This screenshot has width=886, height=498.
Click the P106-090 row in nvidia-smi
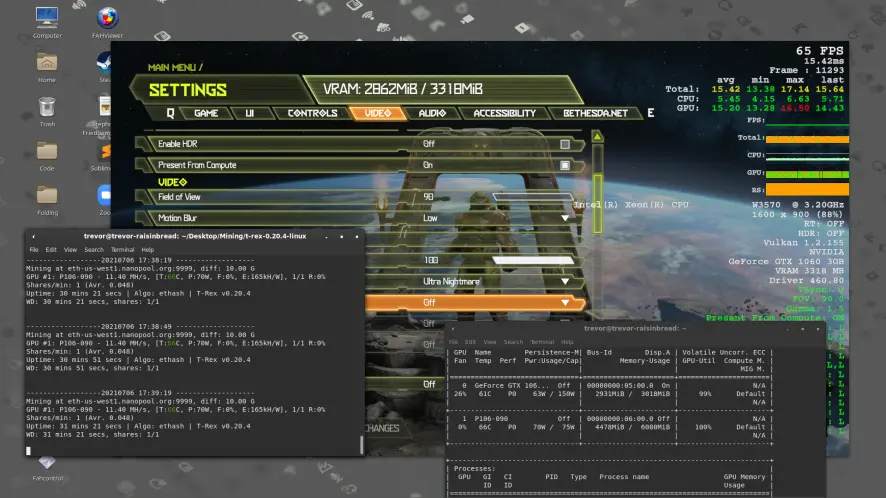609,427
